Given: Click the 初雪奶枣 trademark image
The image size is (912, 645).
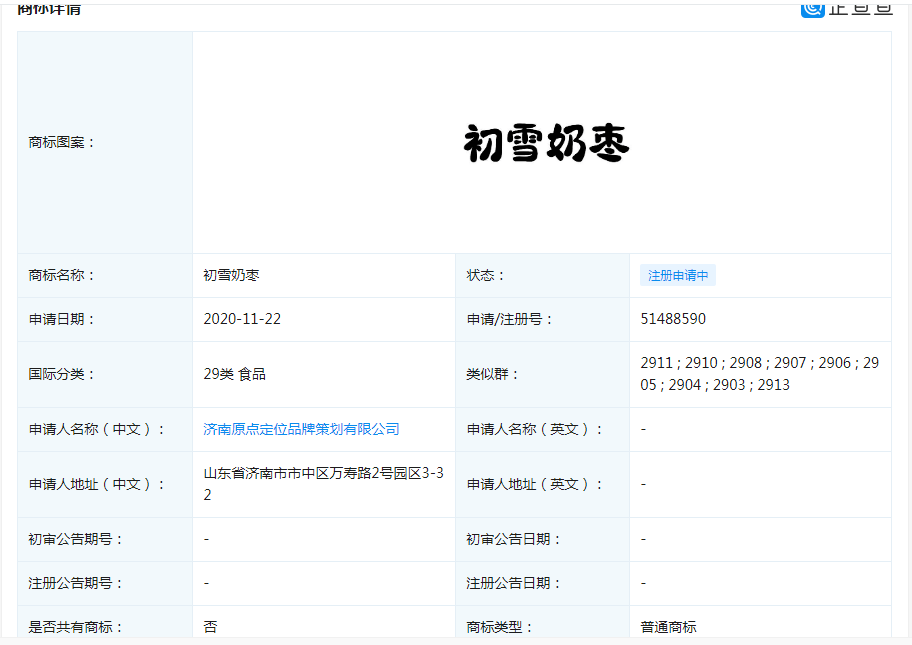Looking at the screenshot, I should pyautogui.click(x=546, y=142).
